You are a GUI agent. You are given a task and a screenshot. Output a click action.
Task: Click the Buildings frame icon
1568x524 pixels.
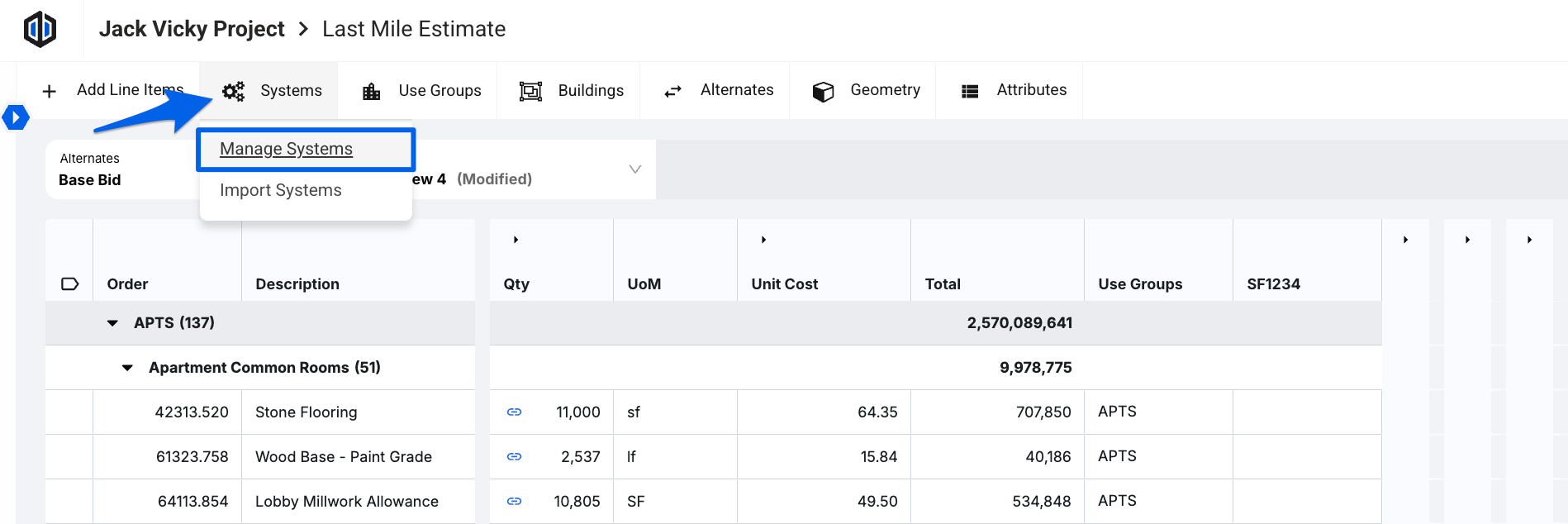pos(530,91)
